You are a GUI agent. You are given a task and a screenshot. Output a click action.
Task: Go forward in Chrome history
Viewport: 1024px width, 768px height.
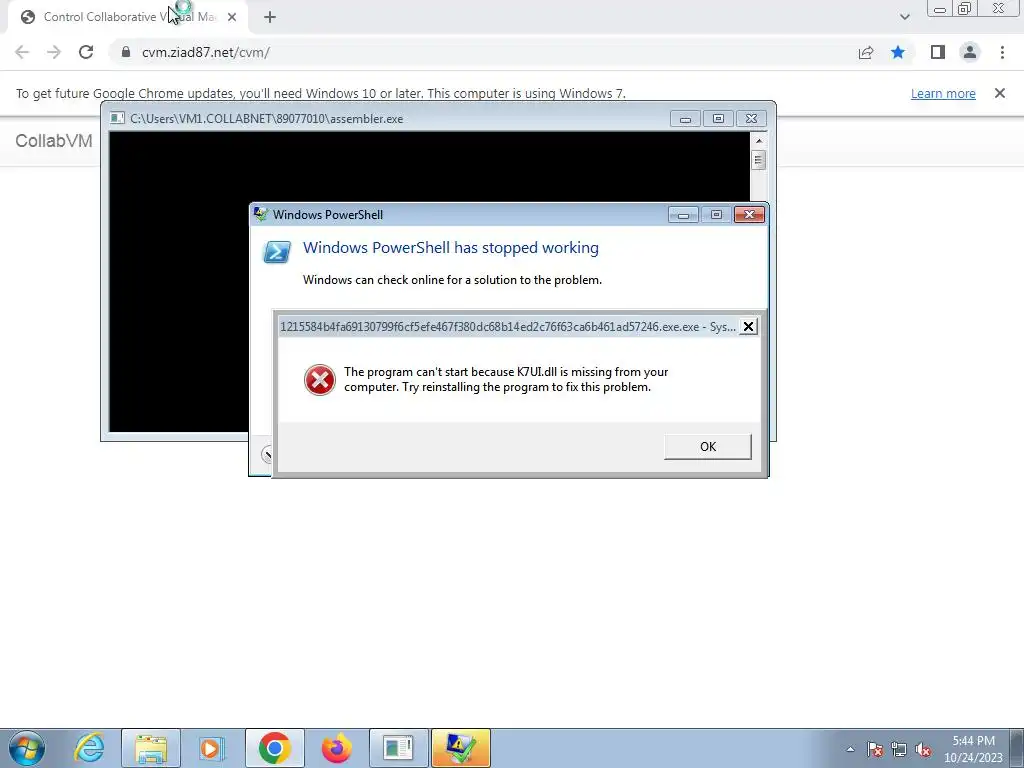tap(54, 52)
